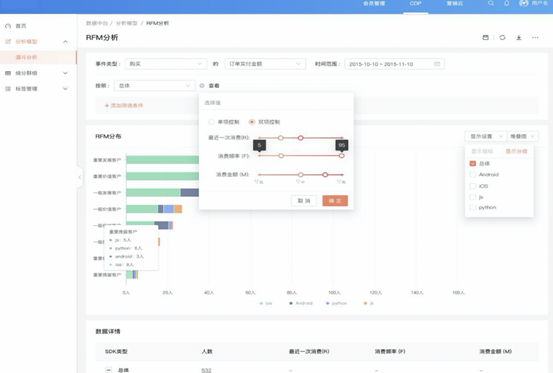
Task: Open the 堆叠图 chart type dropdown
Action: pos(523,136)
